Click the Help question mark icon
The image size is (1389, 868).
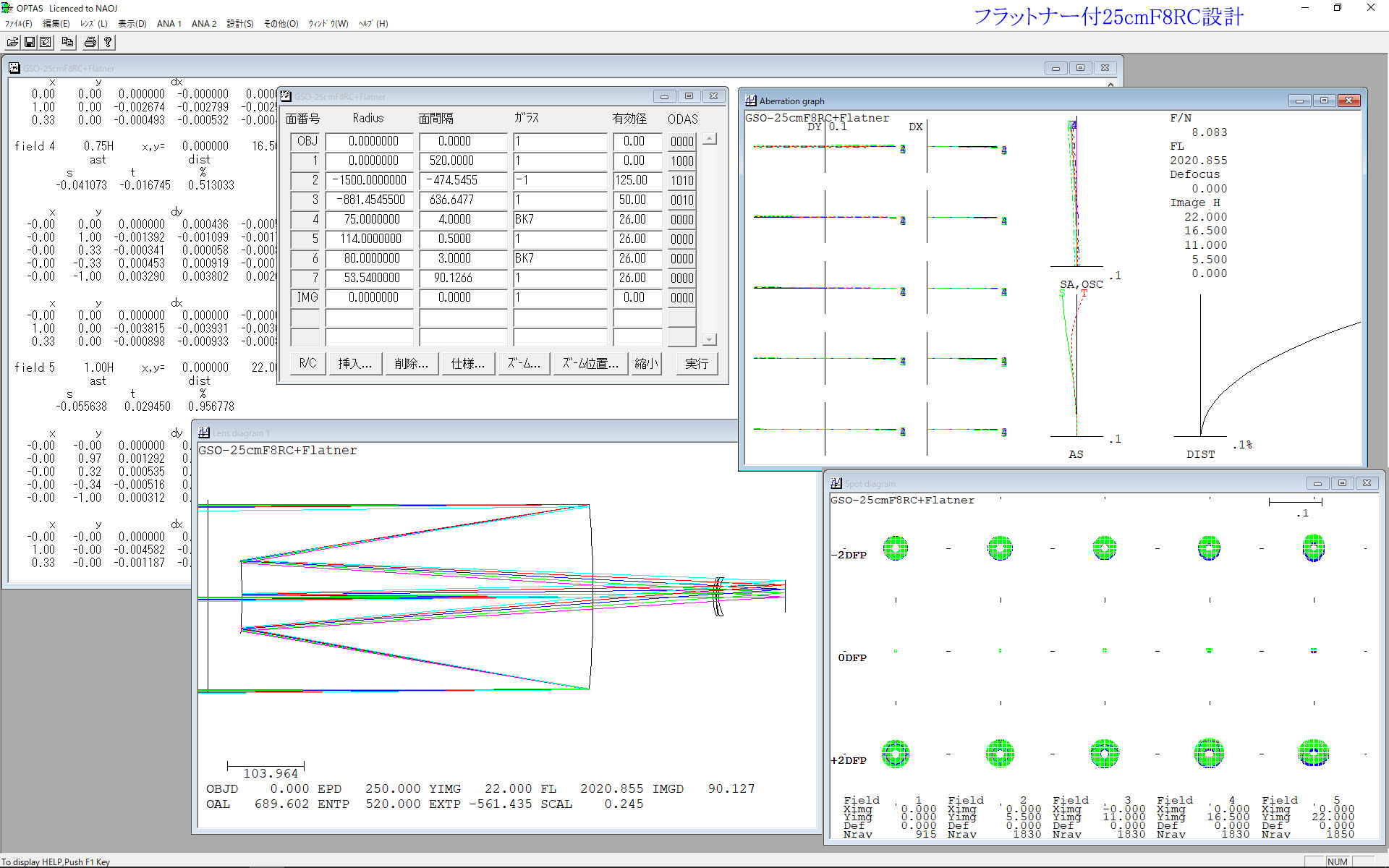pos(108,43)
